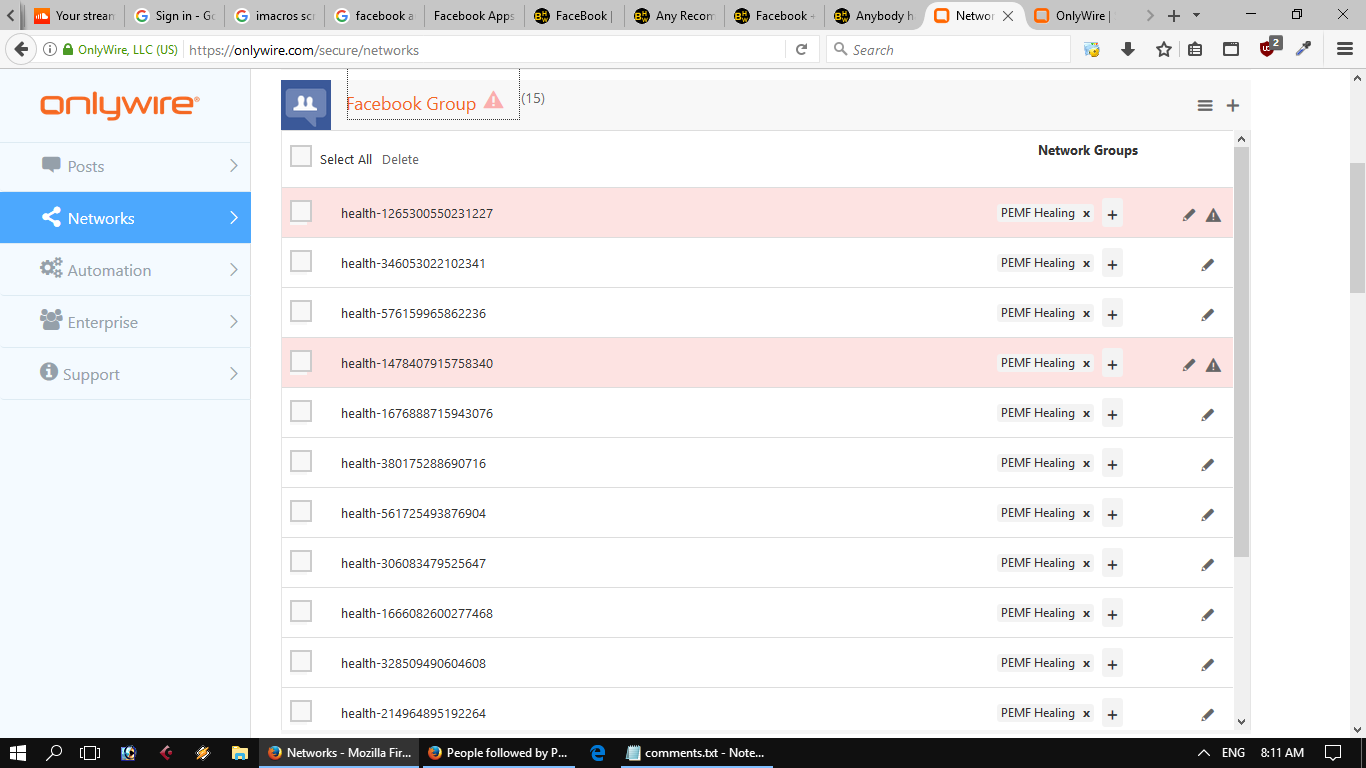Expand the Networks menu chevron

click(234, 218)
